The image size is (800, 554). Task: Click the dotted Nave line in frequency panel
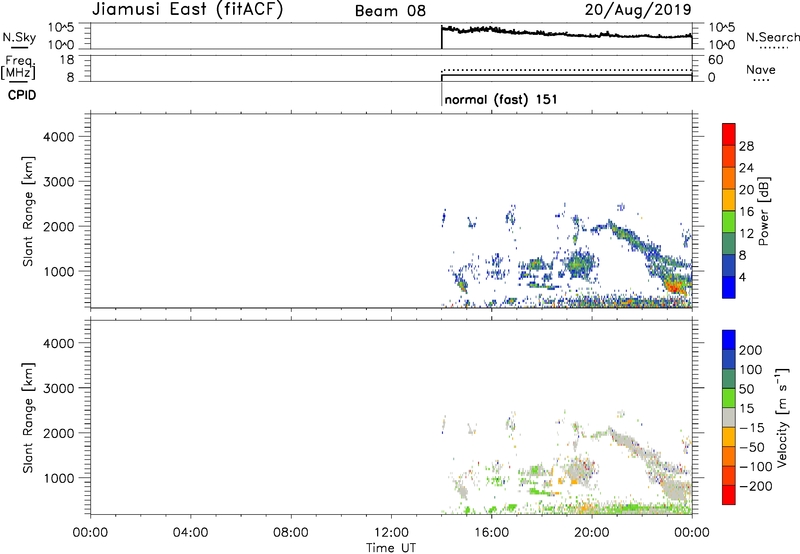click(566, 70)
